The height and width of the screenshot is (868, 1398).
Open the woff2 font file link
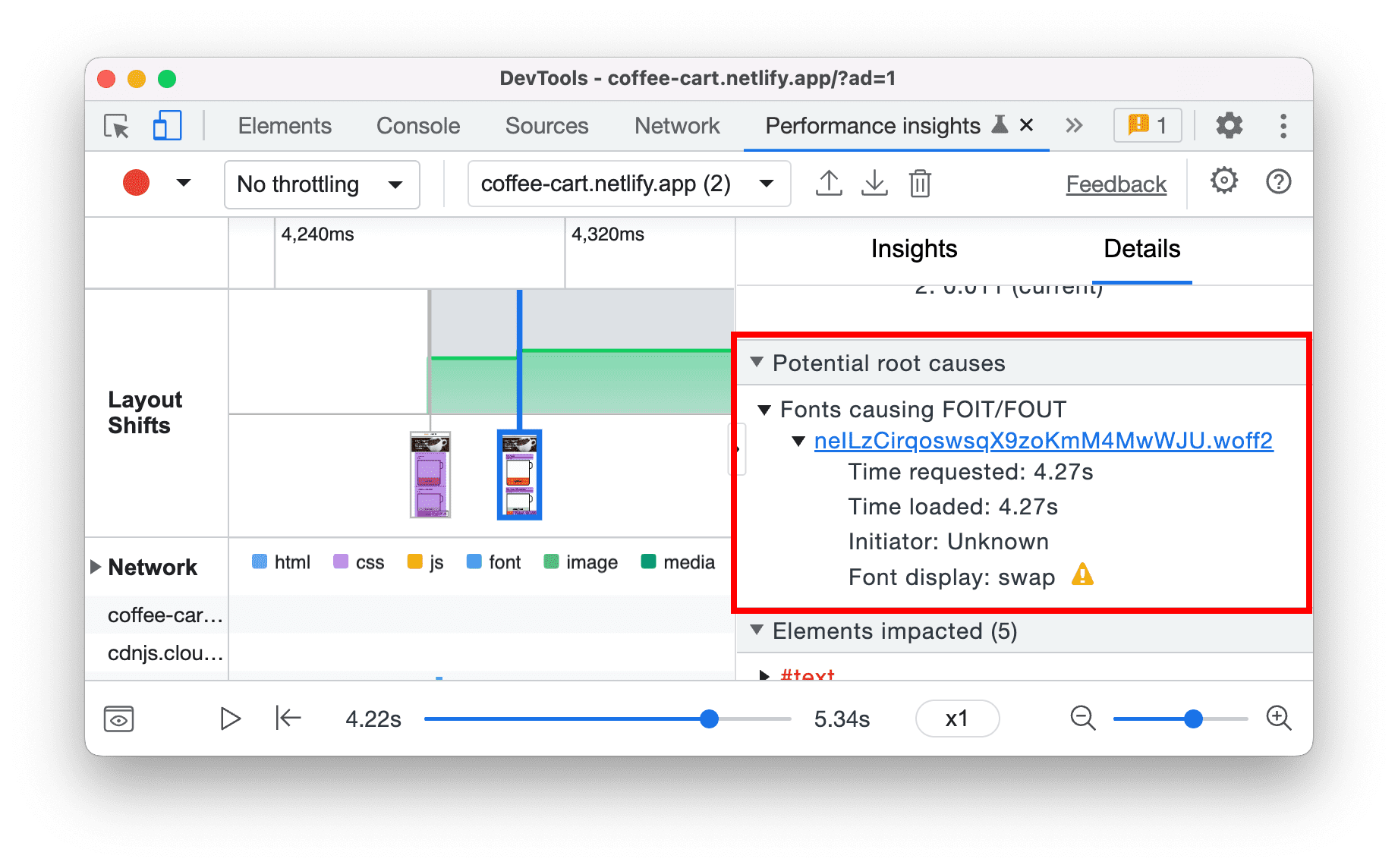1043,440
